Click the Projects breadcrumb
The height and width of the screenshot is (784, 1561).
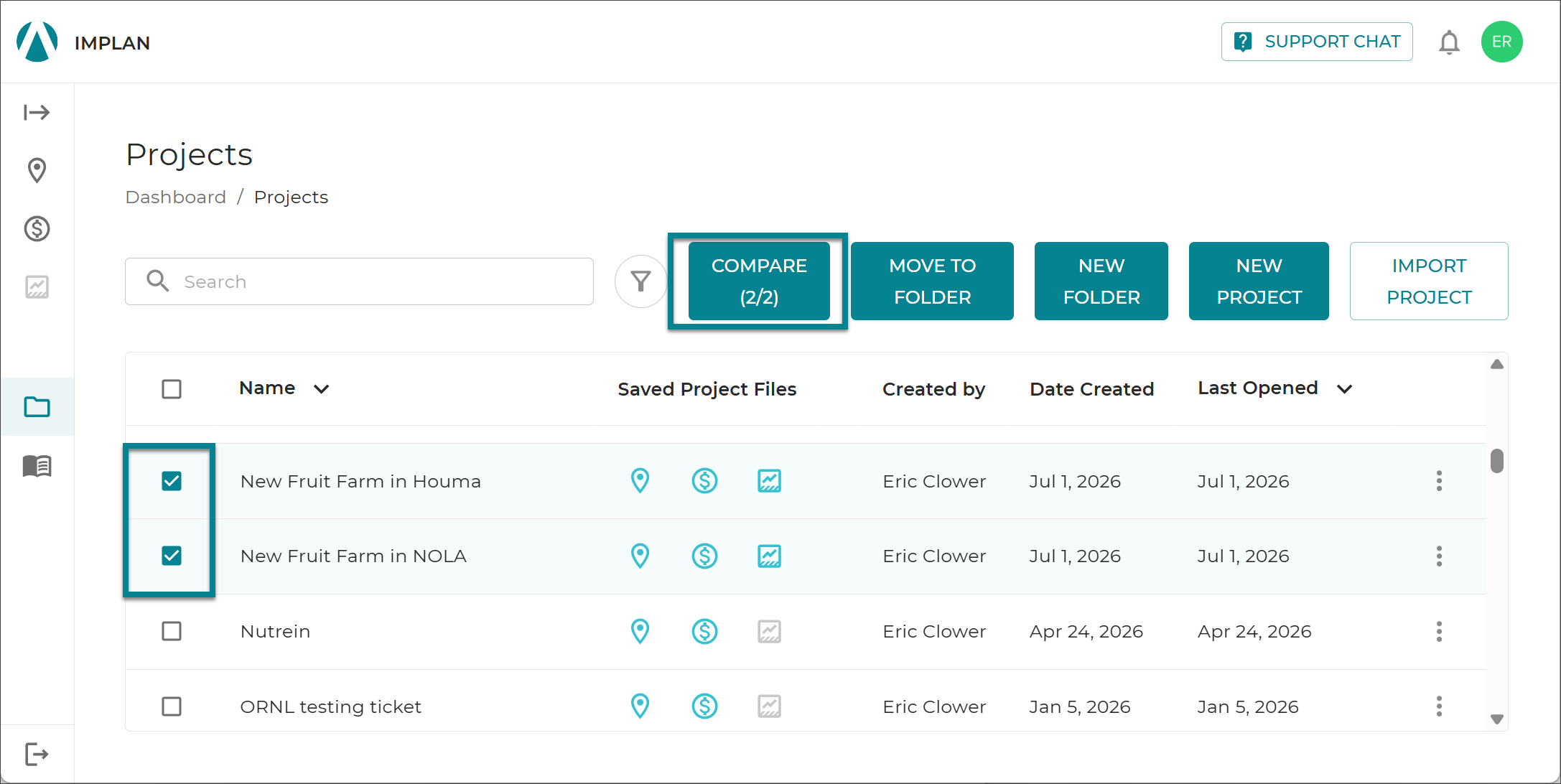pyautogui.click(x=291, y=197)
